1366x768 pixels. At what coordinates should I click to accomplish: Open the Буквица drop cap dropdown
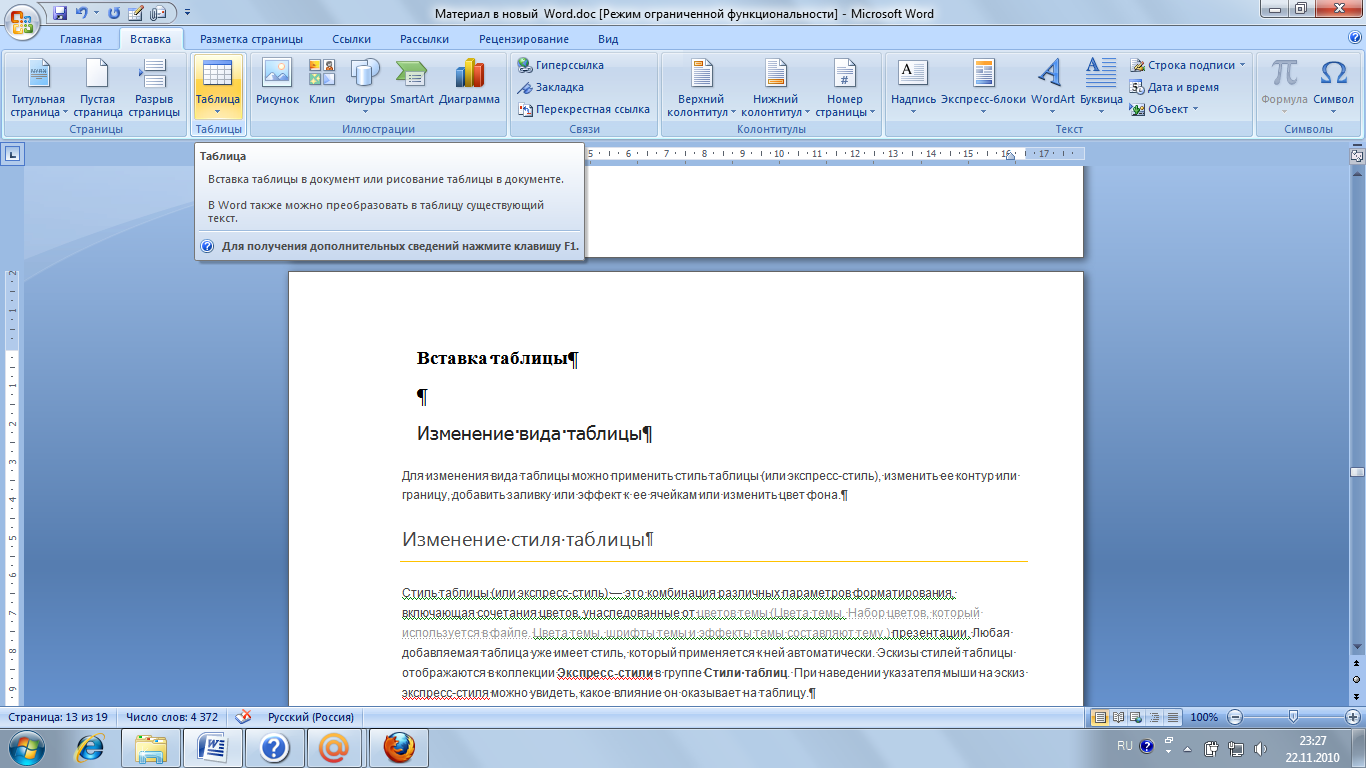pyautogui.click(x=1101, y=88)
